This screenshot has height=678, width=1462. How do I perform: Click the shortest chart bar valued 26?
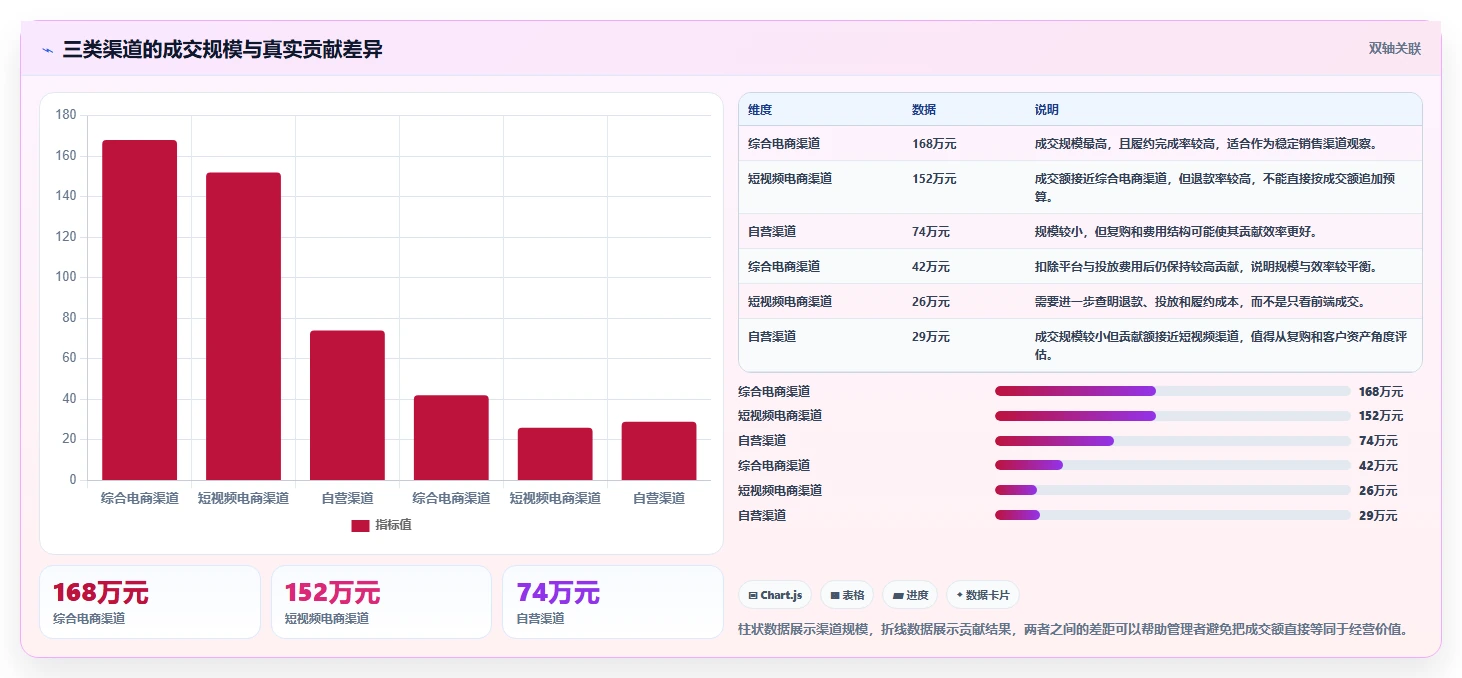pos(555,454)
